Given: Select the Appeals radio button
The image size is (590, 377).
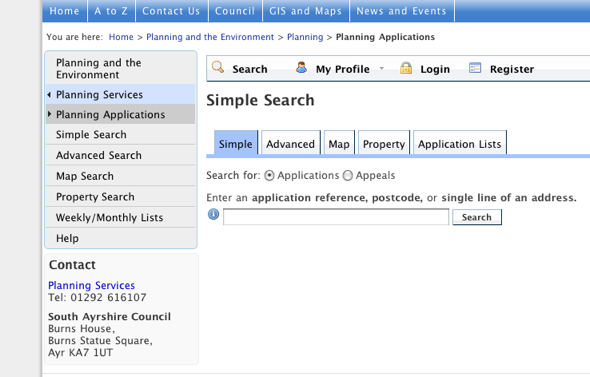Looking at the screenshot, I should point(348,176).
